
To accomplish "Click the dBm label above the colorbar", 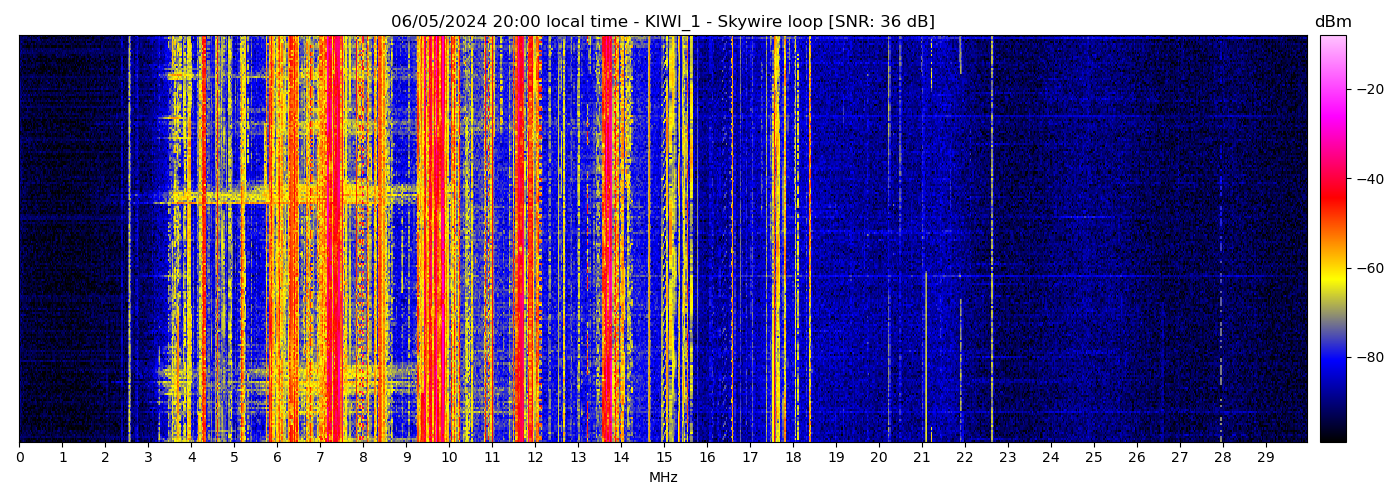I will click(x=1332, y=22).
